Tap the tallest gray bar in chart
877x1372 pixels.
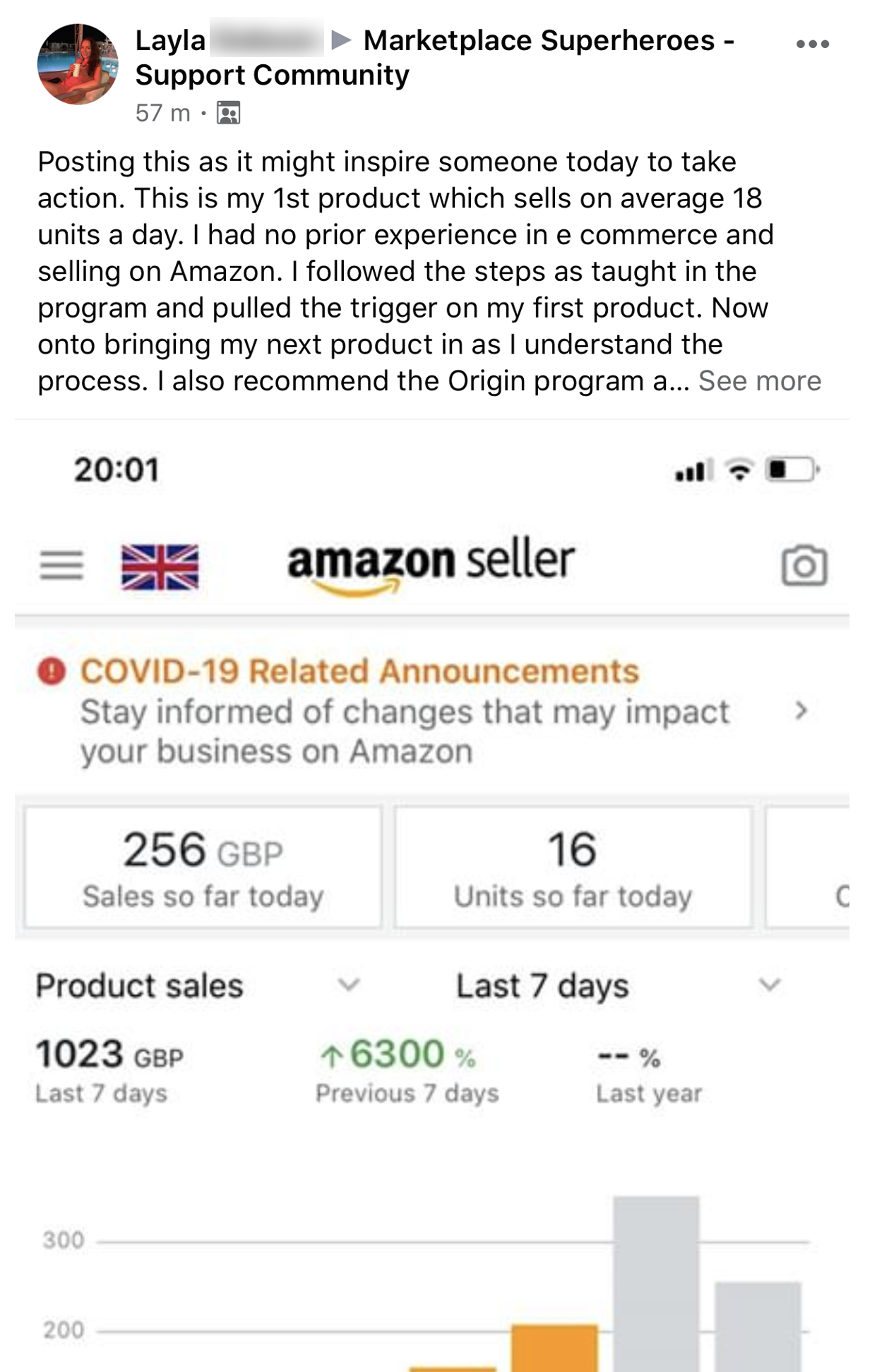(x=656, y=1284)
